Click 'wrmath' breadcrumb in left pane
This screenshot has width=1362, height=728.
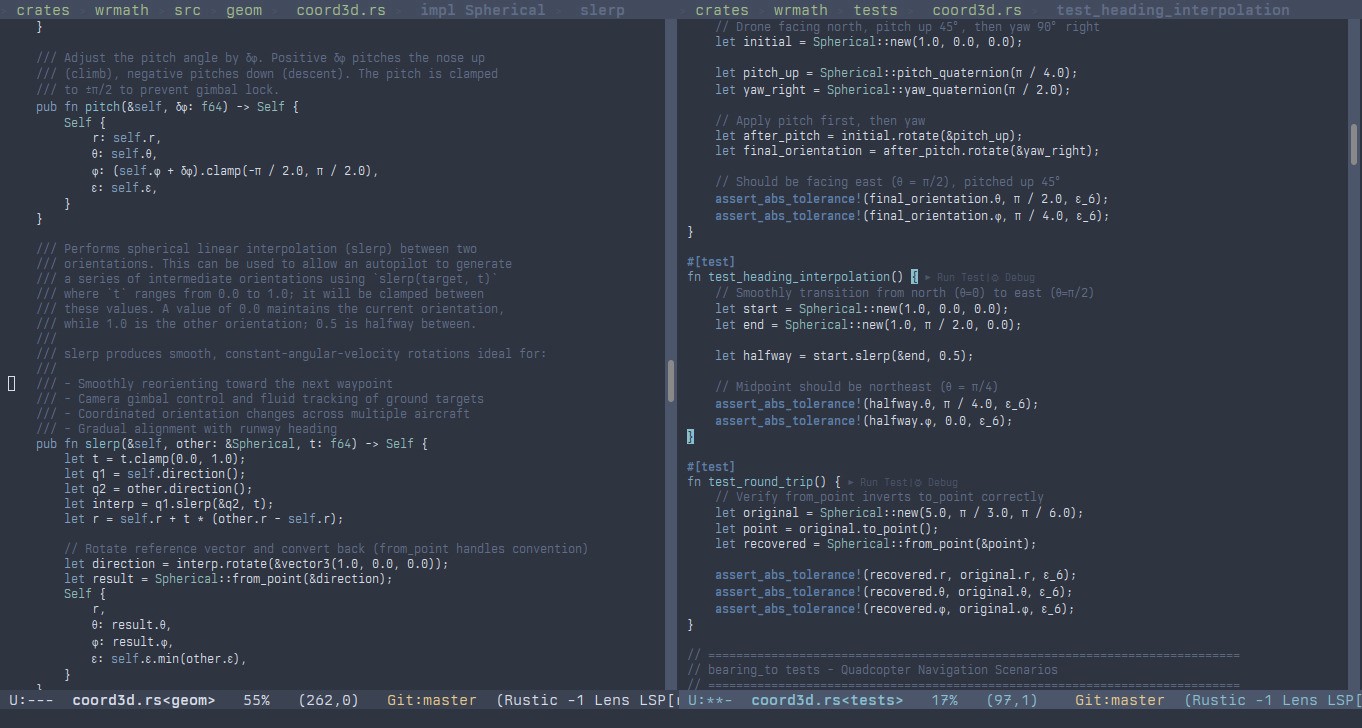pos(121,10)
